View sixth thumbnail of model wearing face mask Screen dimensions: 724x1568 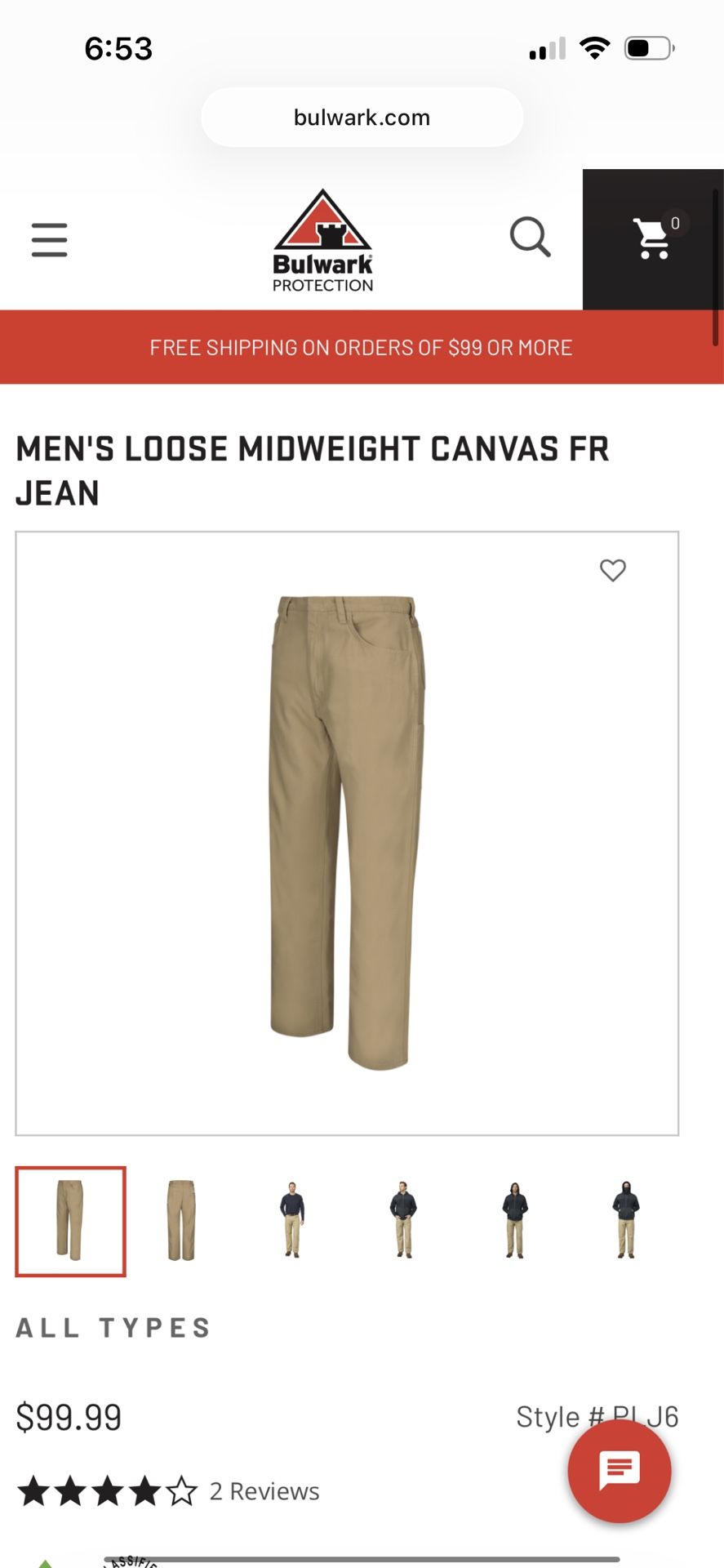[x=626, y=1222]
